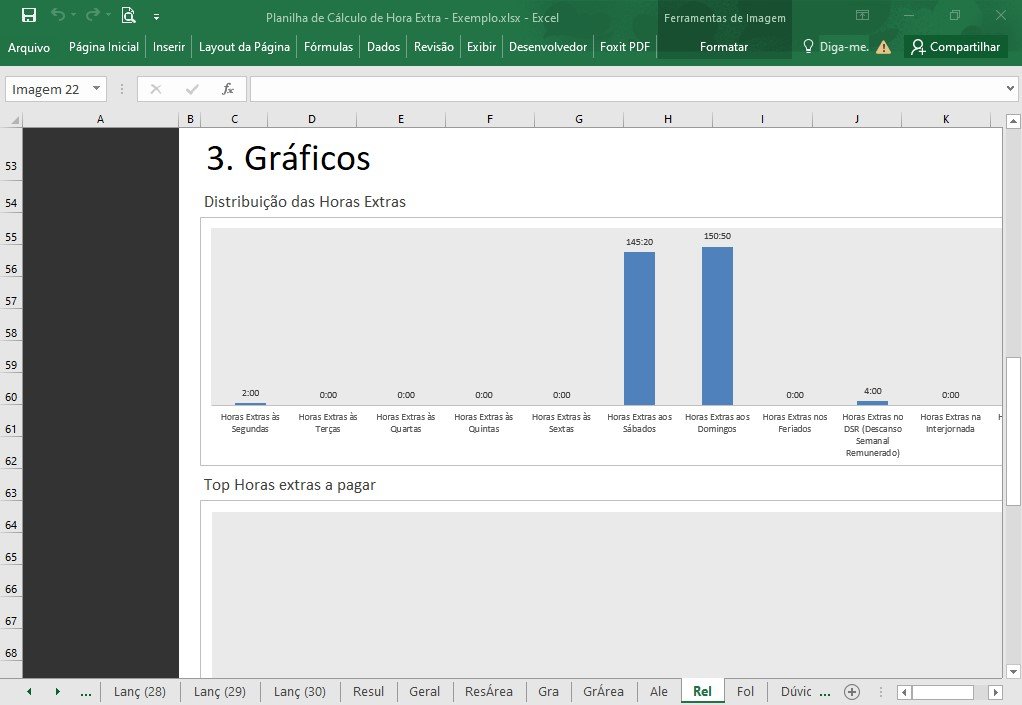Open the Ribbon Display Options icon
Image resolution: width=1022 pixels, height=705 pixels.
pyautogui.click(x=862, y=15)
